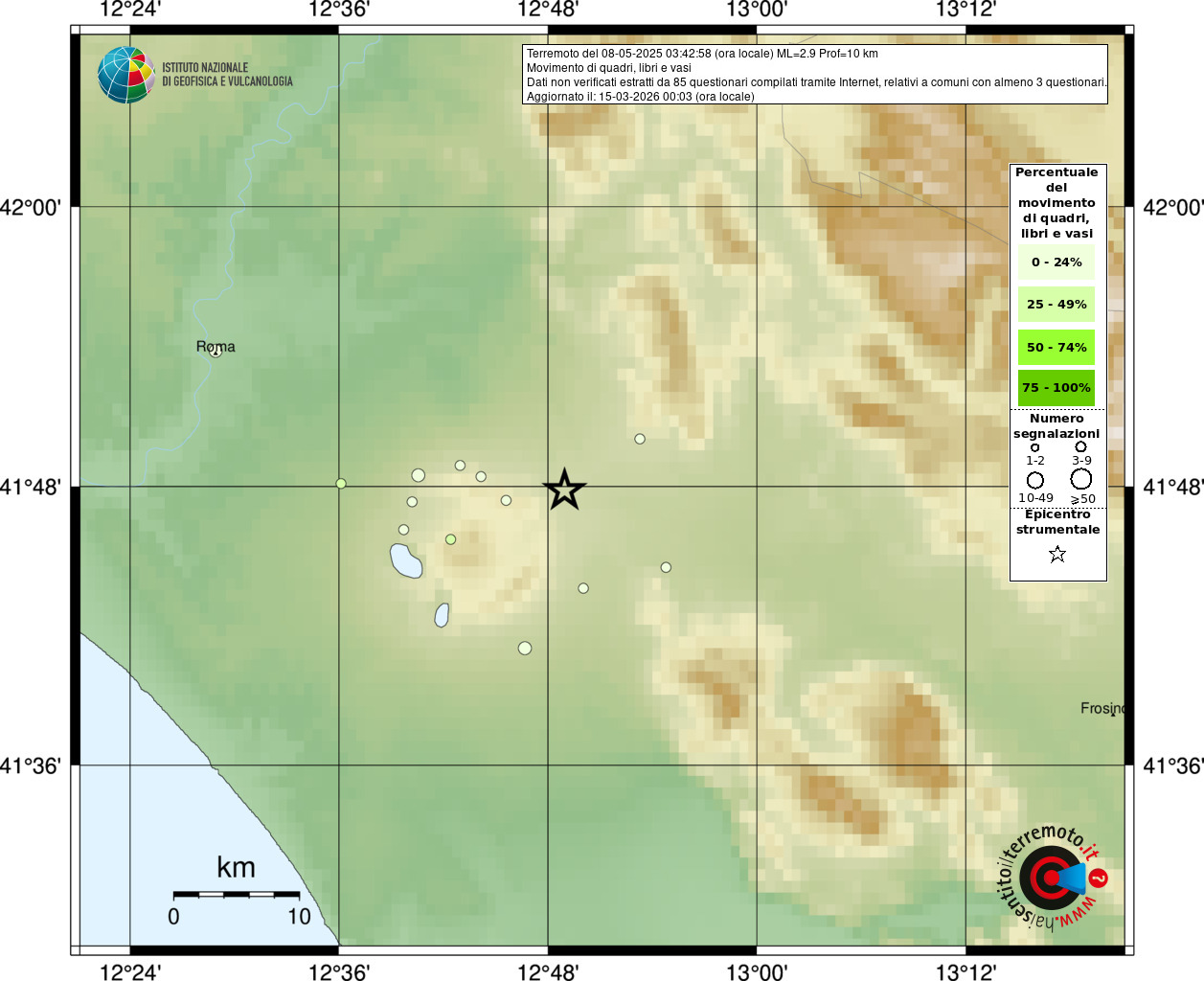
Task: Click the INGV globe logo
Action: [125, 75]
